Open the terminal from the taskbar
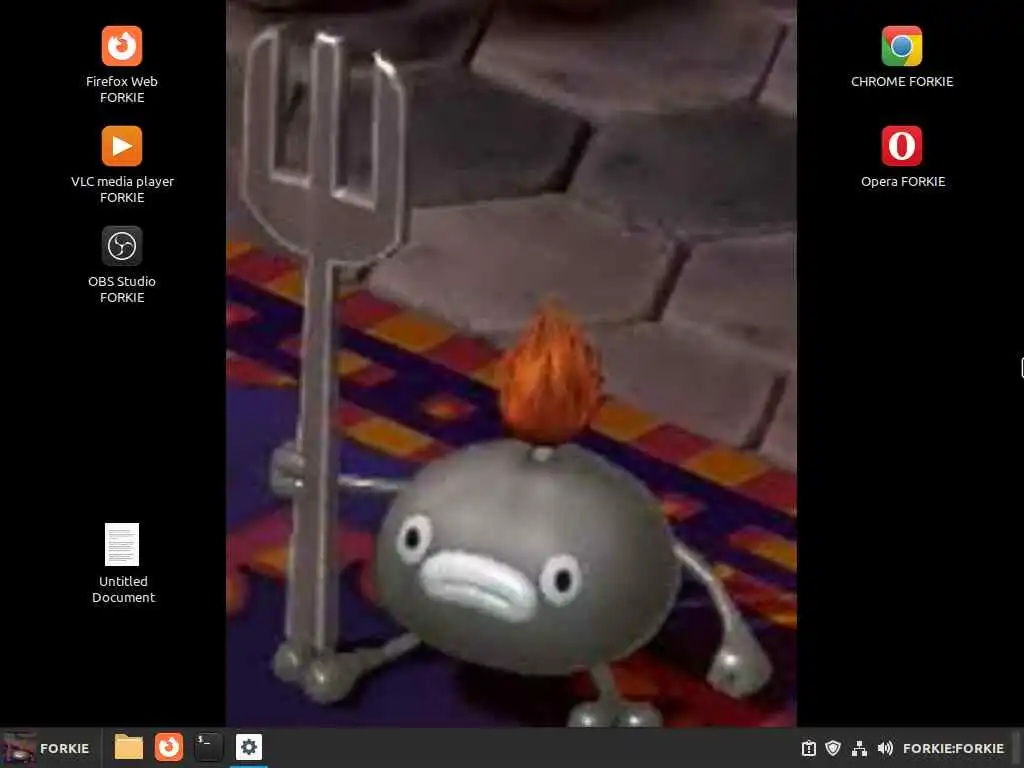 (208, 747)
